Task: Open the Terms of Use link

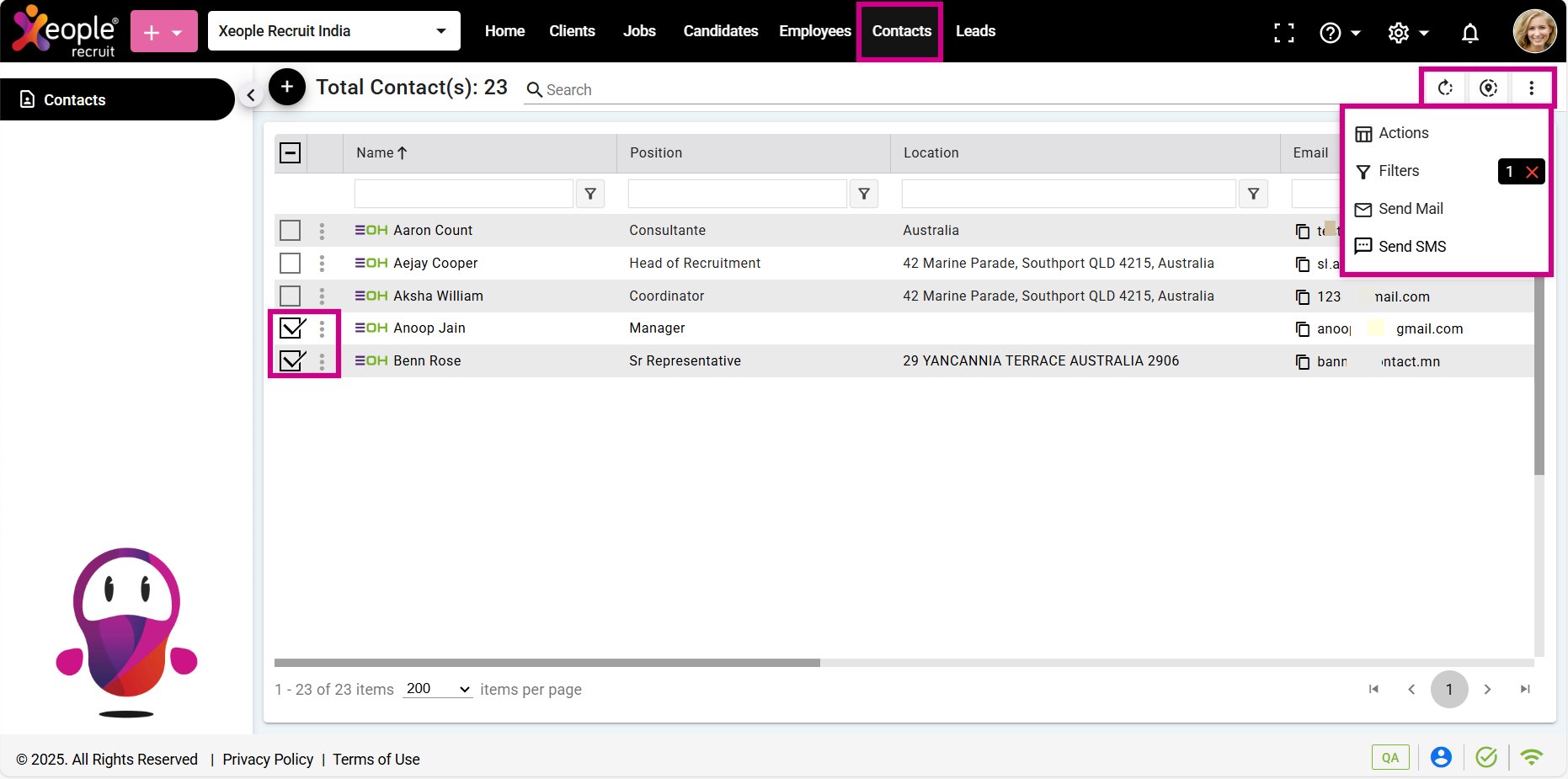Action: (x=376, y=760)
